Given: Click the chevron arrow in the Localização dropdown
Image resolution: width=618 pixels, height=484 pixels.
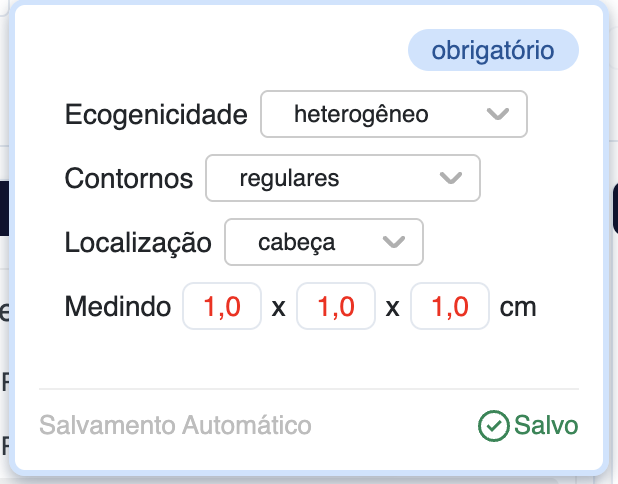Looking at the screenshot, I should tap(394, 242).
